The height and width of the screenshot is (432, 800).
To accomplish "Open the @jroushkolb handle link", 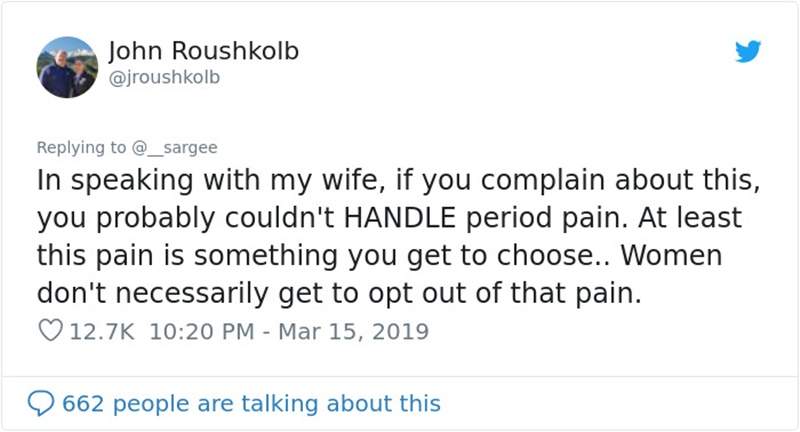I will coord(162,75).
